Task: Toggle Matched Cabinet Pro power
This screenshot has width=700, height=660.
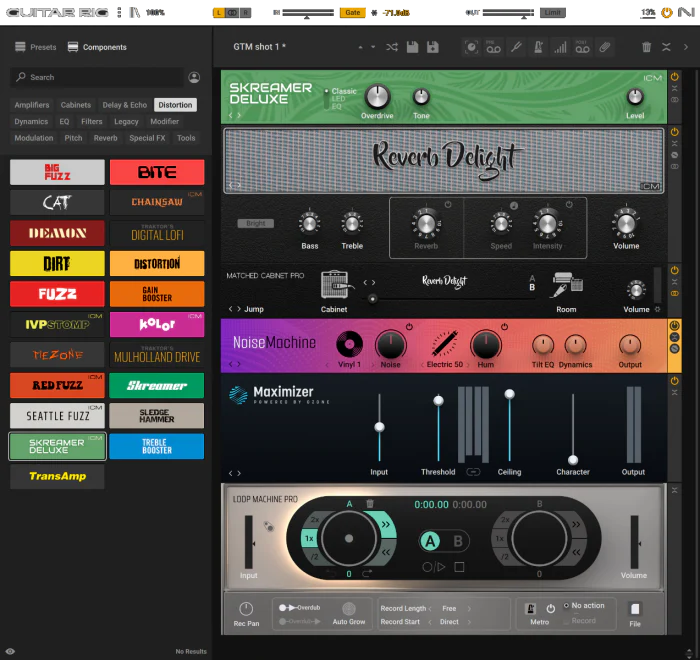Action: (x=674, y=270)
